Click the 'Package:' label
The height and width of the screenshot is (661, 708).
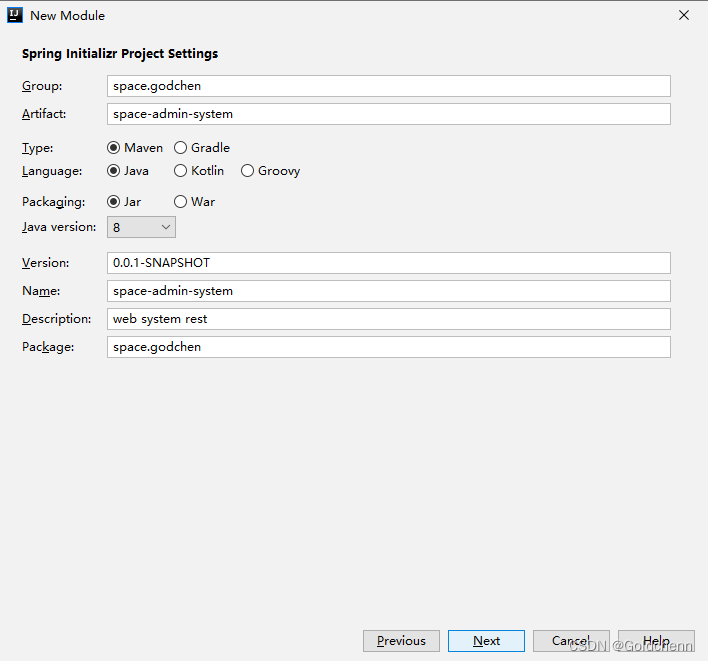coord(48,347)
